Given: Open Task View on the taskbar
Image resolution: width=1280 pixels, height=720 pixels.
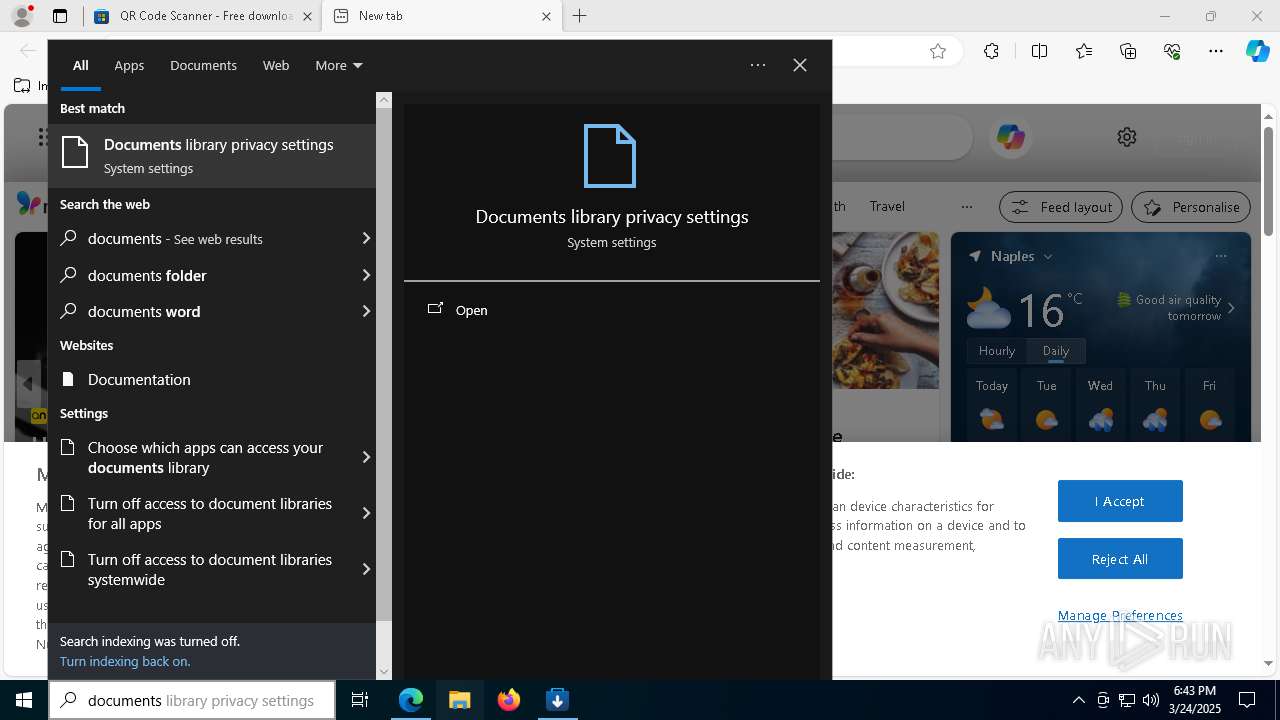Looking at the screenshot, I should click(x=360, y=700).
